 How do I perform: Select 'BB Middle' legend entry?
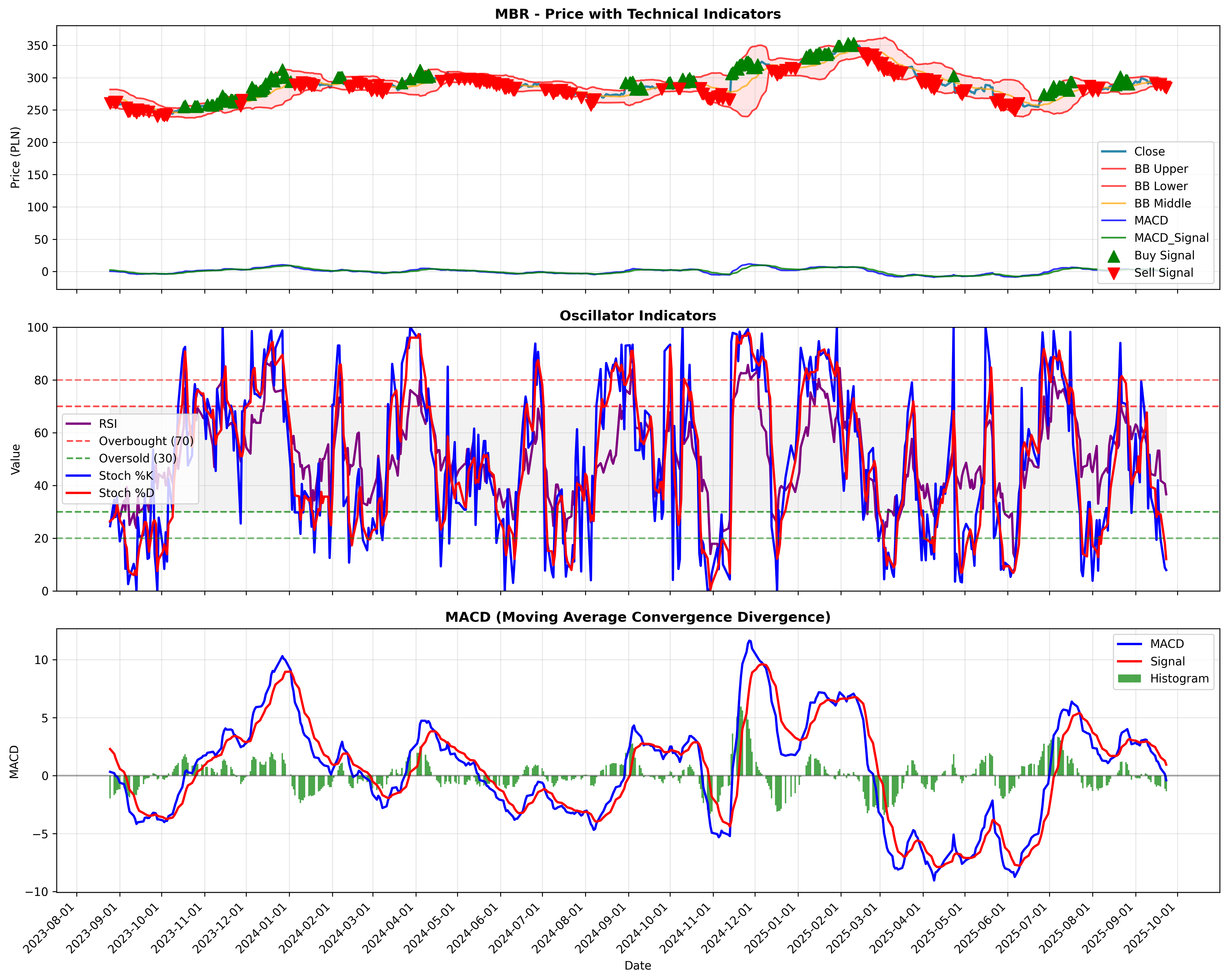[x=1163, y=203]
